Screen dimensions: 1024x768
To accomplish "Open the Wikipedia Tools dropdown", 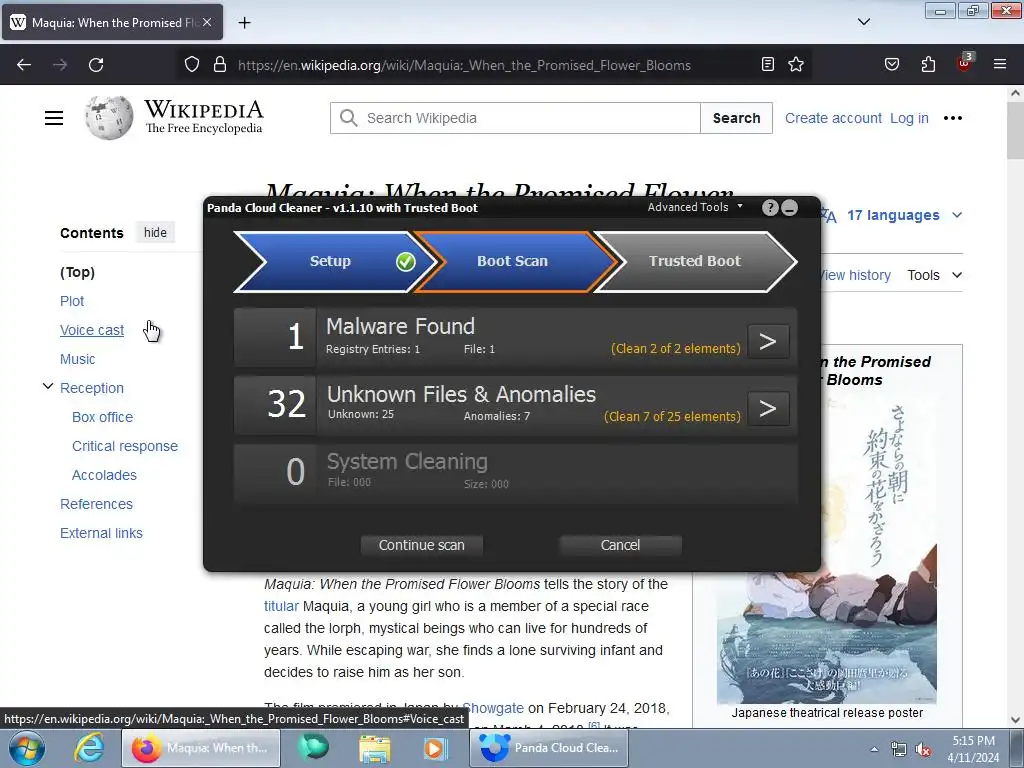I will click(934, 276).
